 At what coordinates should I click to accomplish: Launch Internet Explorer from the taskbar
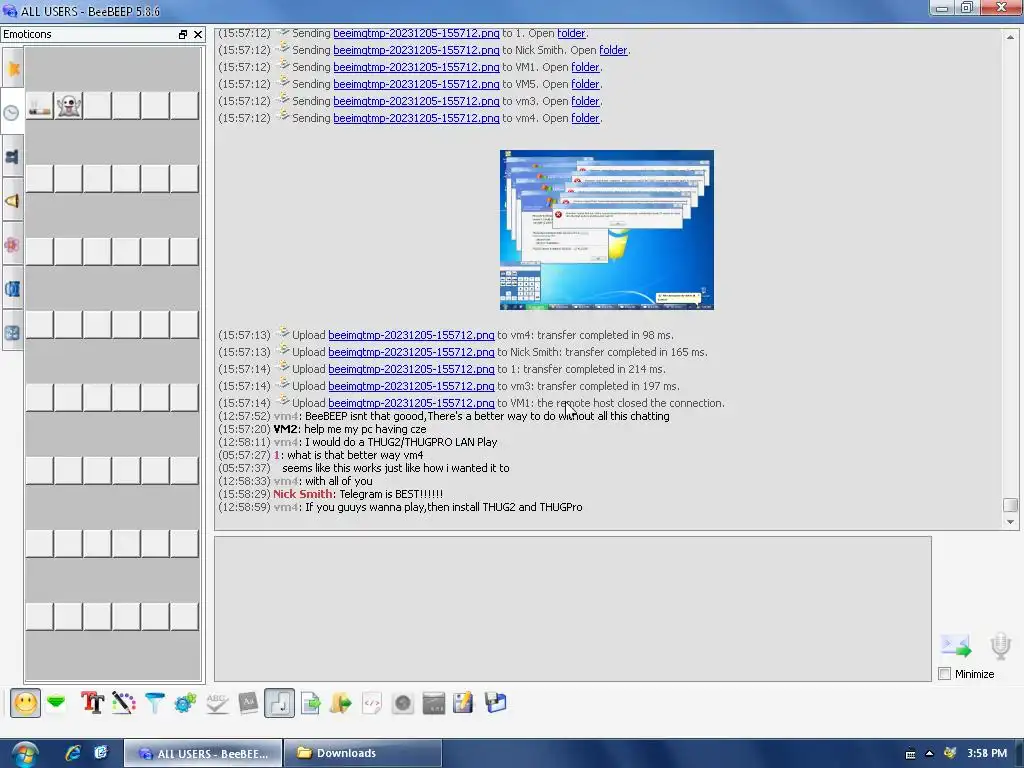tap(72, 753)
